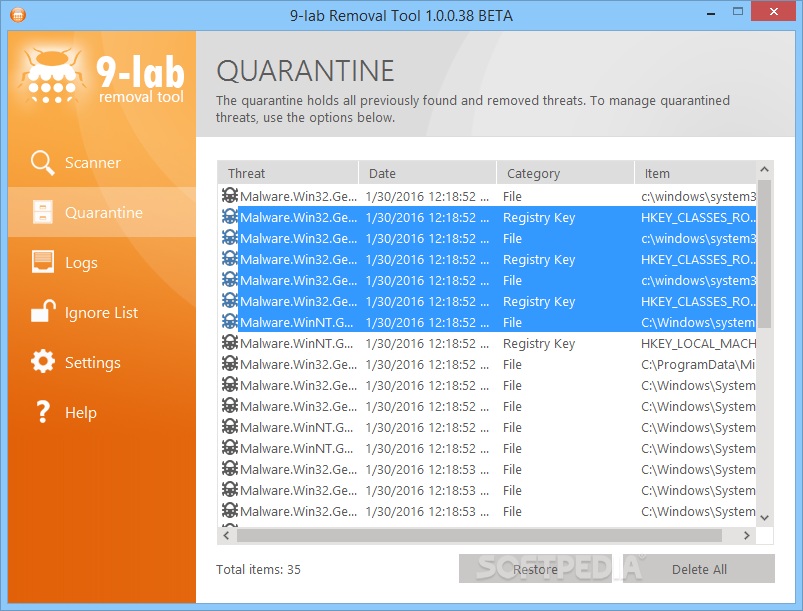Viewport: 803px width, 611px height.
Task: Select the C:\ProgramData\Mi item cell
Action: point(698,364)
